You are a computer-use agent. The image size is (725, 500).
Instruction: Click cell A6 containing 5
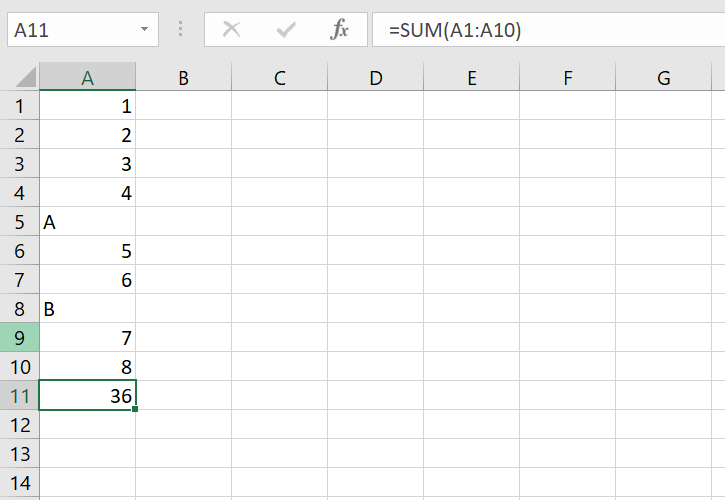87,251
